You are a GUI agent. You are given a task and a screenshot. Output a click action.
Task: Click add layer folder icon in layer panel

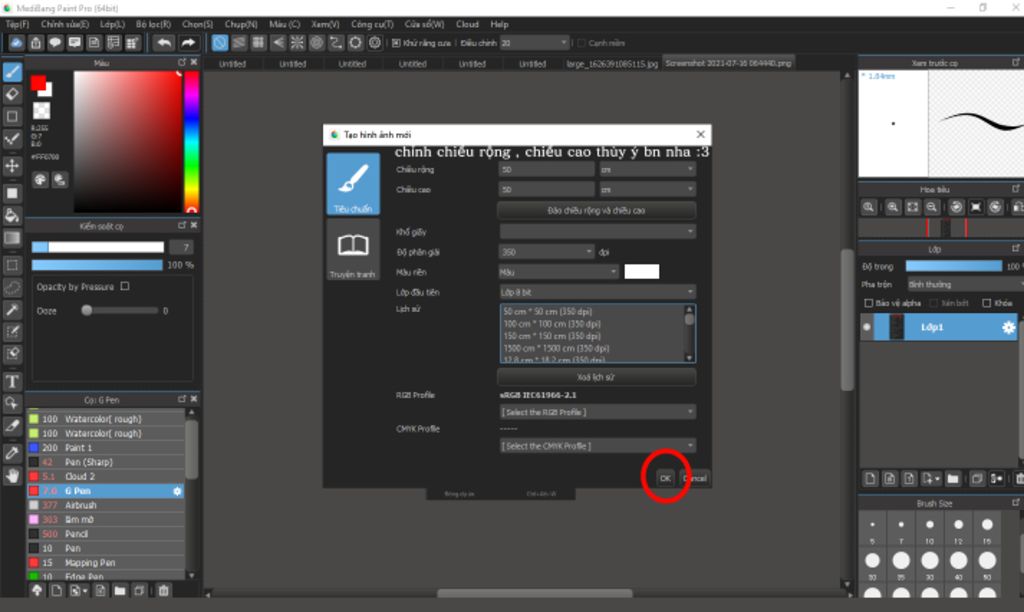[x=953, y=479]
